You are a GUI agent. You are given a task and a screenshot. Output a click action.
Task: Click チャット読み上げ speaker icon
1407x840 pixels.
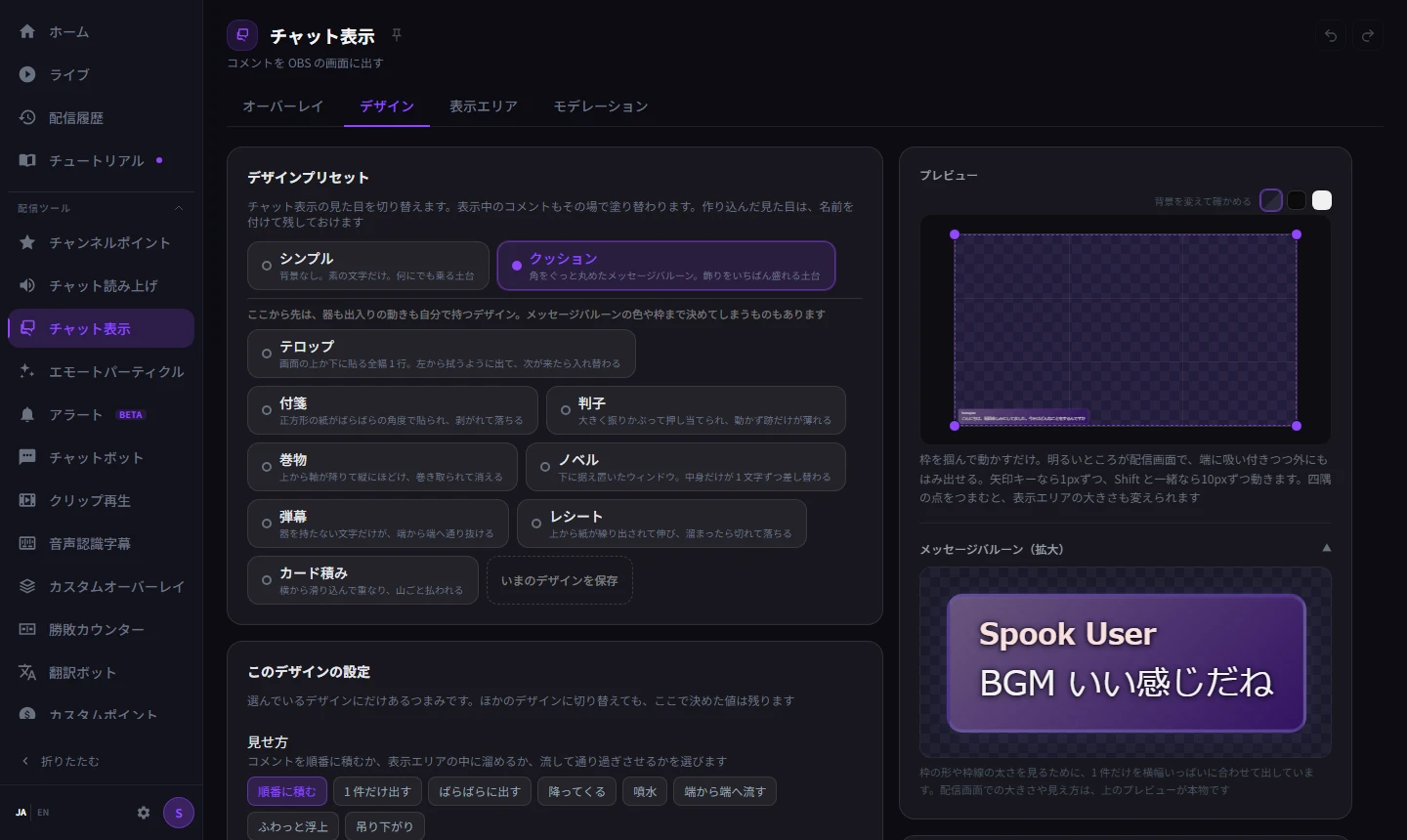pos(27,285)
